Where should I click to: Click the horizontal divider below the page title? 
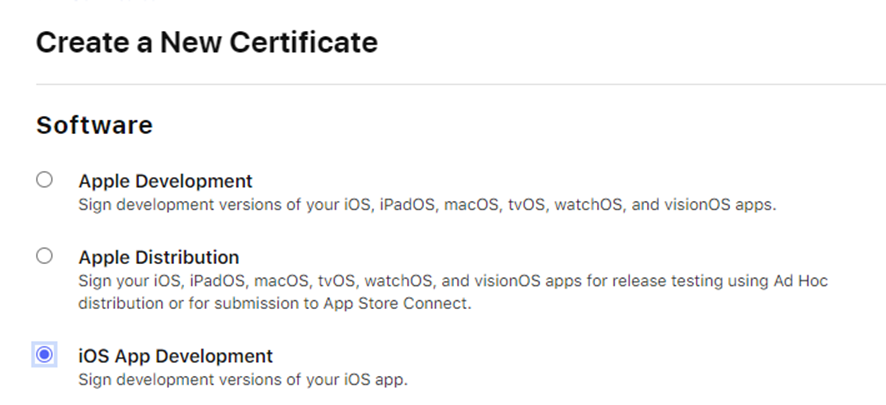coord(460,84)
